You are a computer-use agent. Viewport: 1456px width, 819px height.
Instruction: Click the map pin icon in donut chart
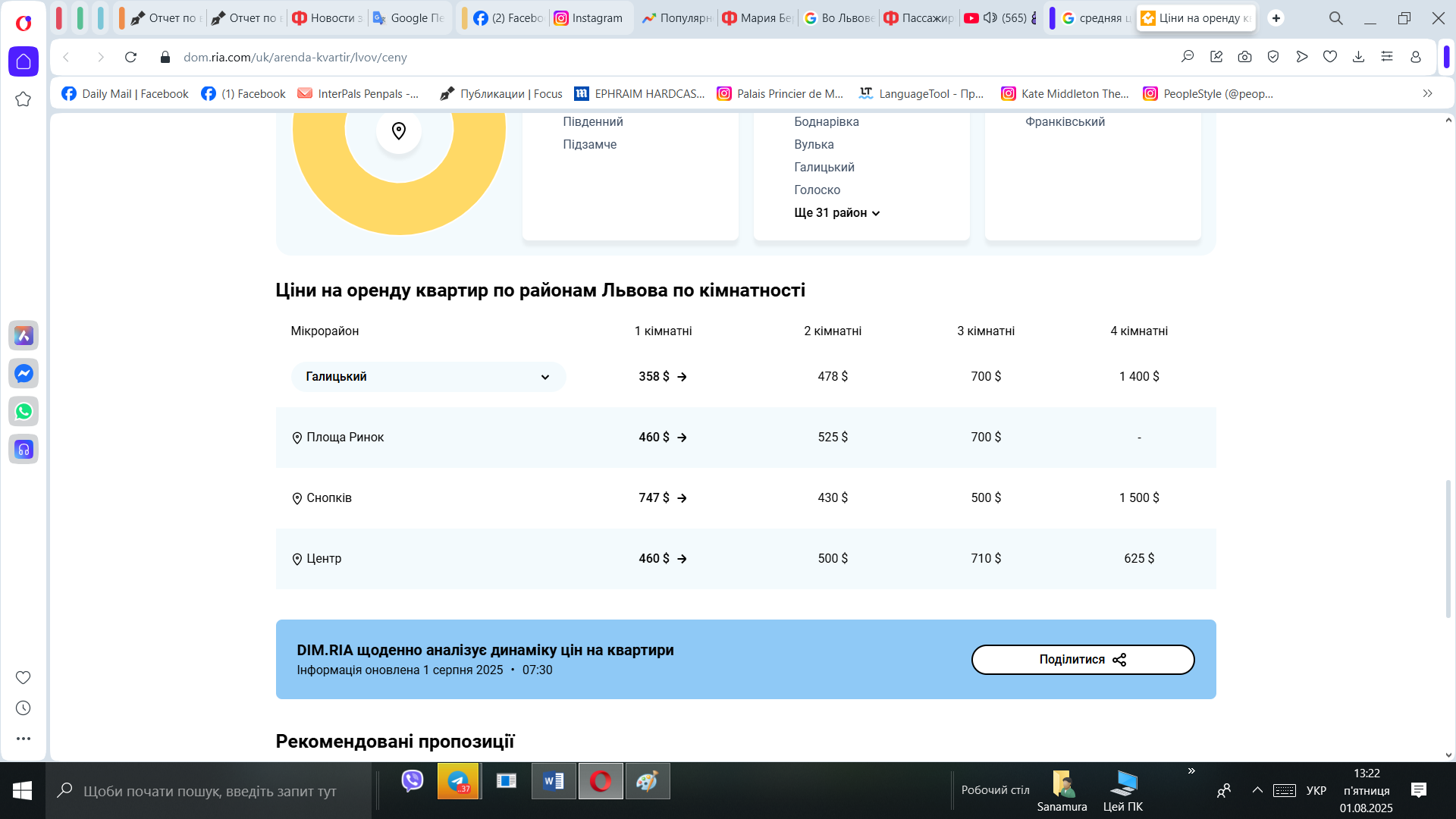[x=399, y=130]
